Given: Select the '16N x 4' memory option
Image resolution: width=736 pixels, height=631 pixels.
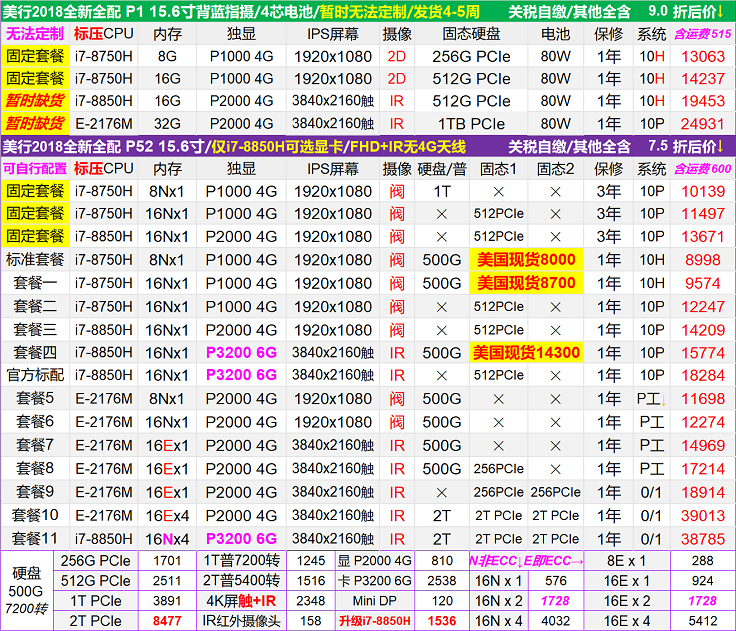Looking at the screenshot, I should pyautogui.click(x=498, y=621).
